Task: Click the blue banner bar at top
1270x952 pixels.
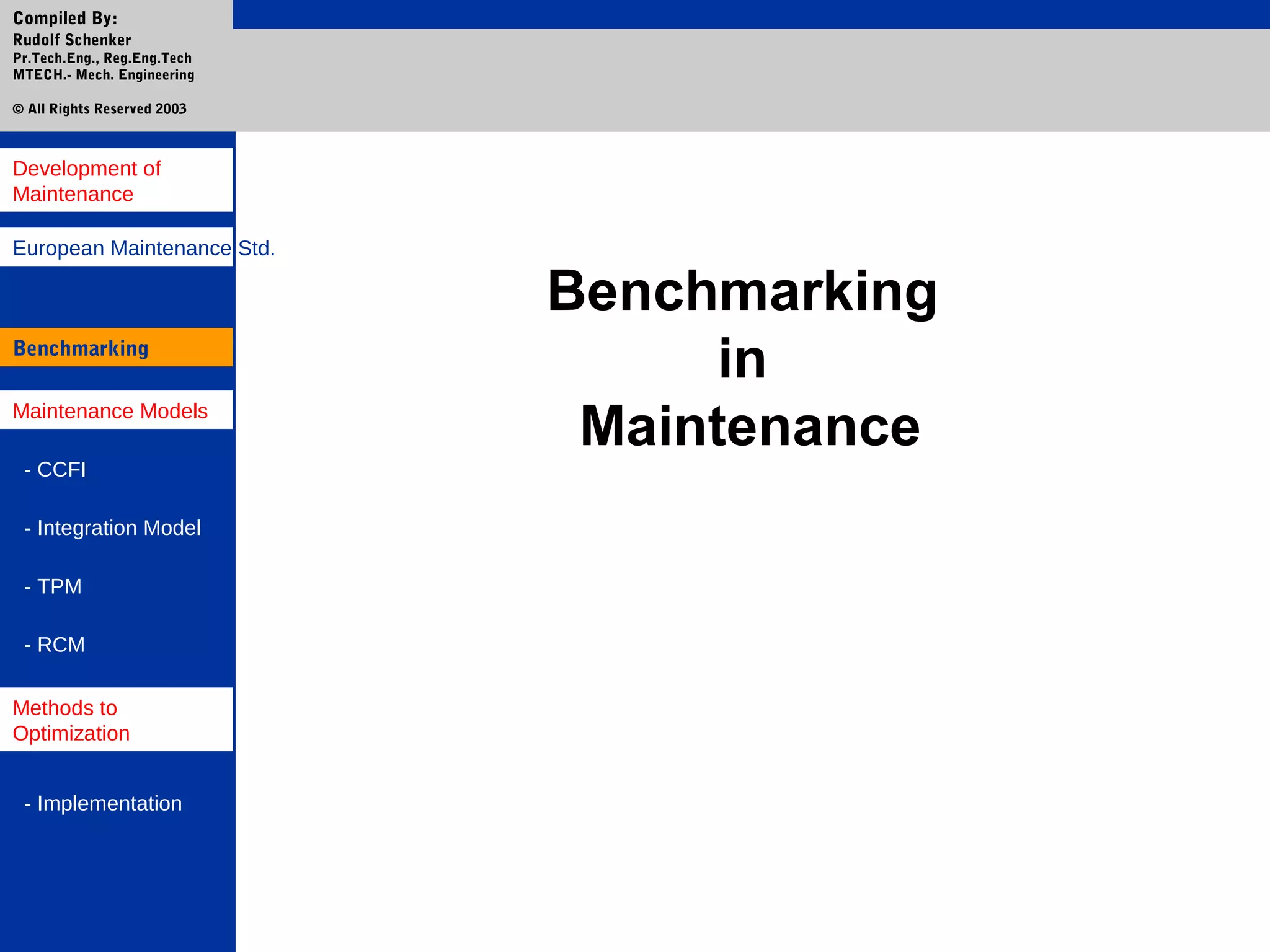Action: click(750, 14)
